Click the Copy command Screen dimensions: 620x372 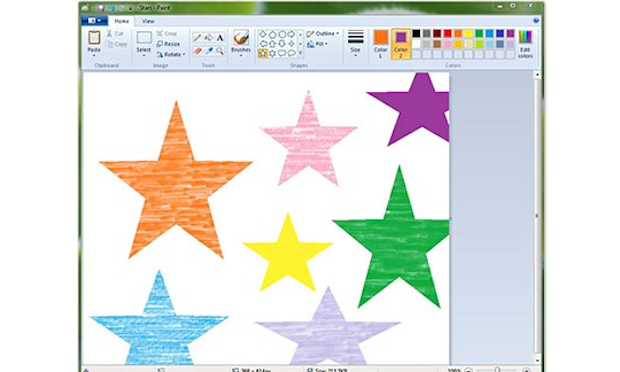pyautogui.click(x=117, y=44)
